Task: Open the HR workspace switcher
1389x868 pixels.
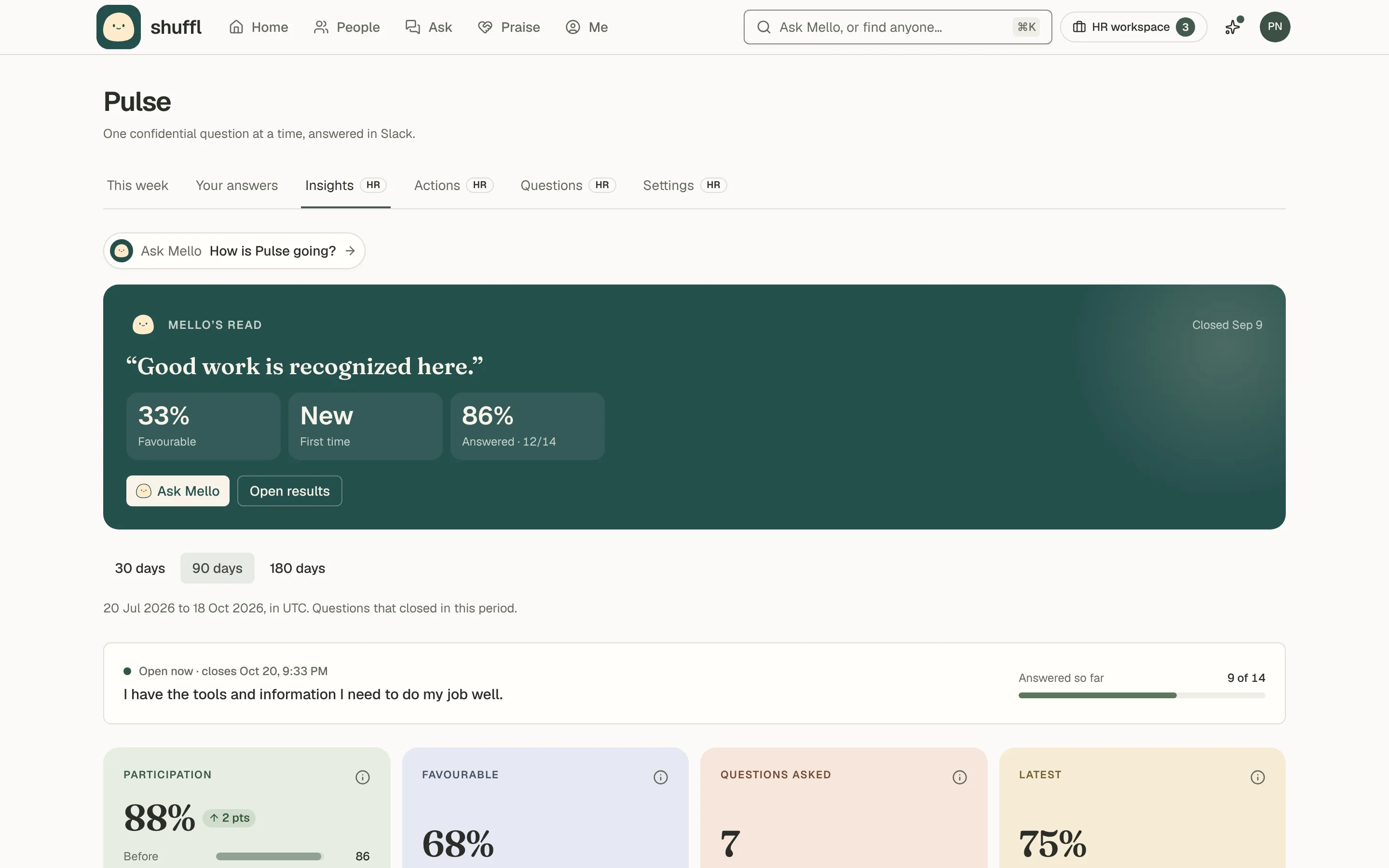Action: pos(1133,27)
